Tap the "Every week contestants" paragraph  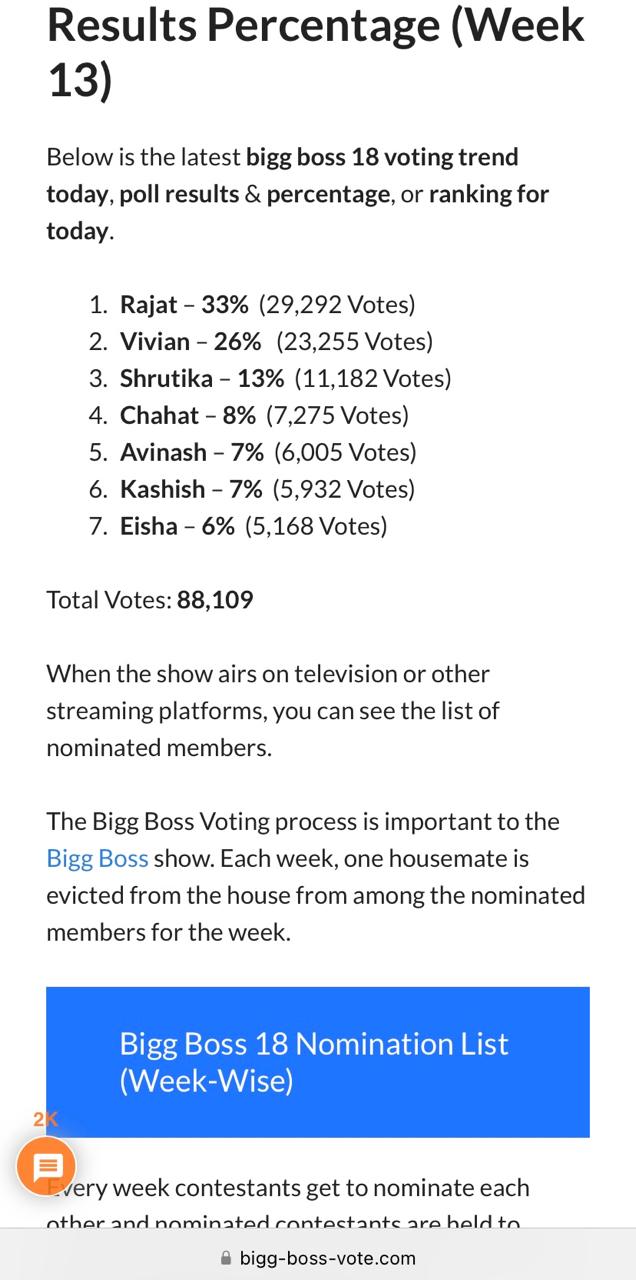[x=290, y=1190]
